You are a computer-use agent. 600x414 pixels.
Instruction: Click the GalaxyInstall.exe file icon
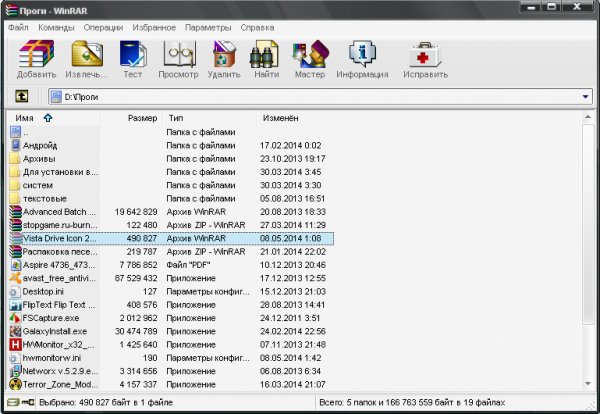click(15, 331)
